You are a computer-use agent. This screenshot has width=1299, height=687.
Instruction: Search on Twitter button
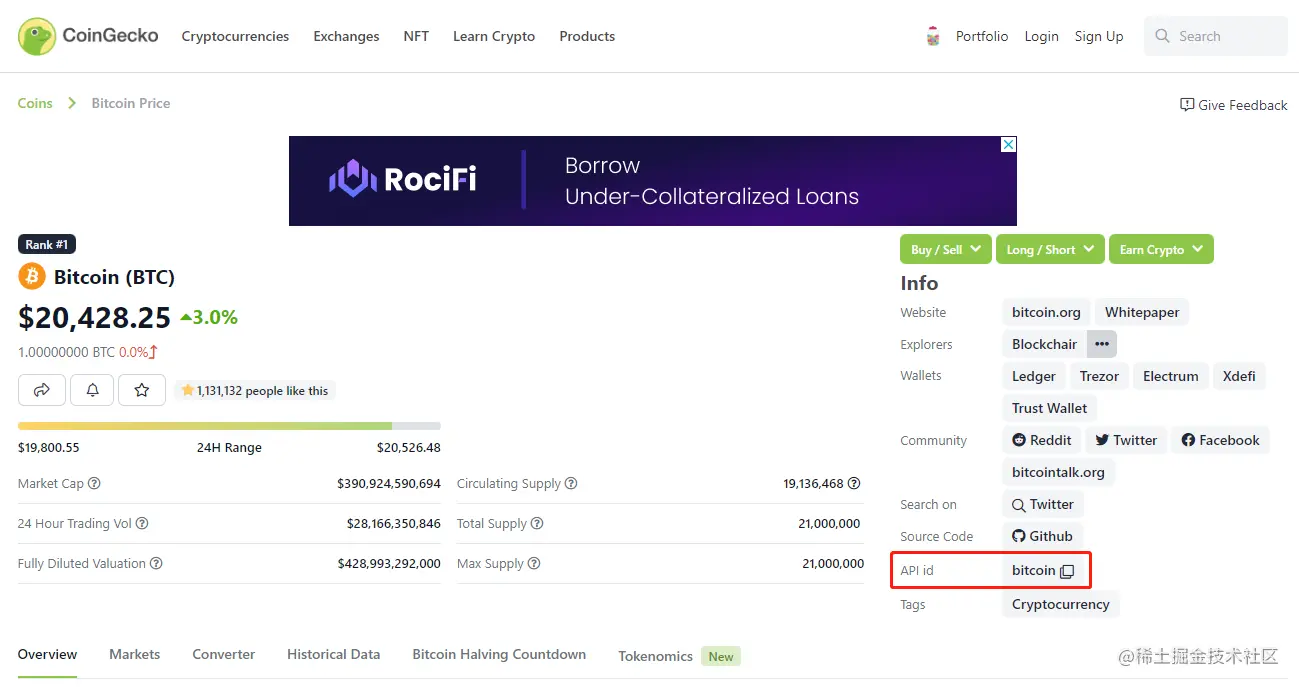1043,505
